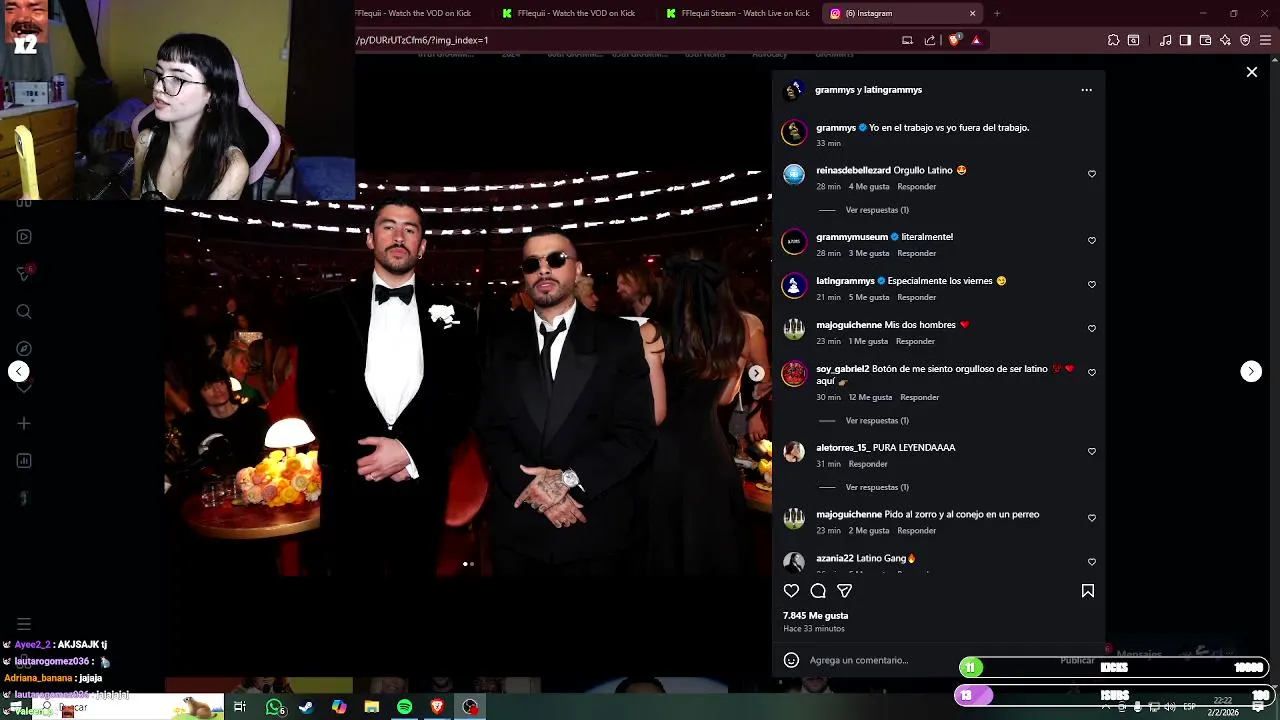Click the browser address bar URL
The height and width of the screenshot is (720, 1280).
coord(422,40)
